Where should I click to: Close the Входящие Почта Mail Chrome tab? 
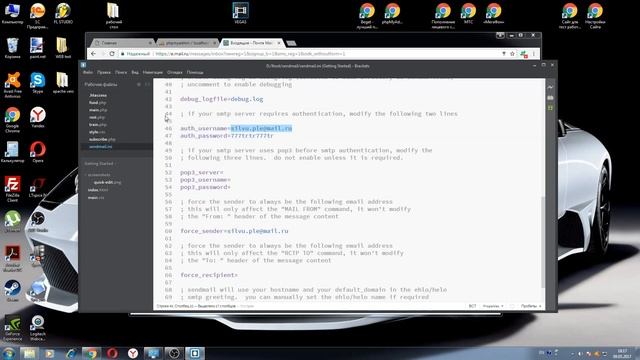click(x=279, y=43)
